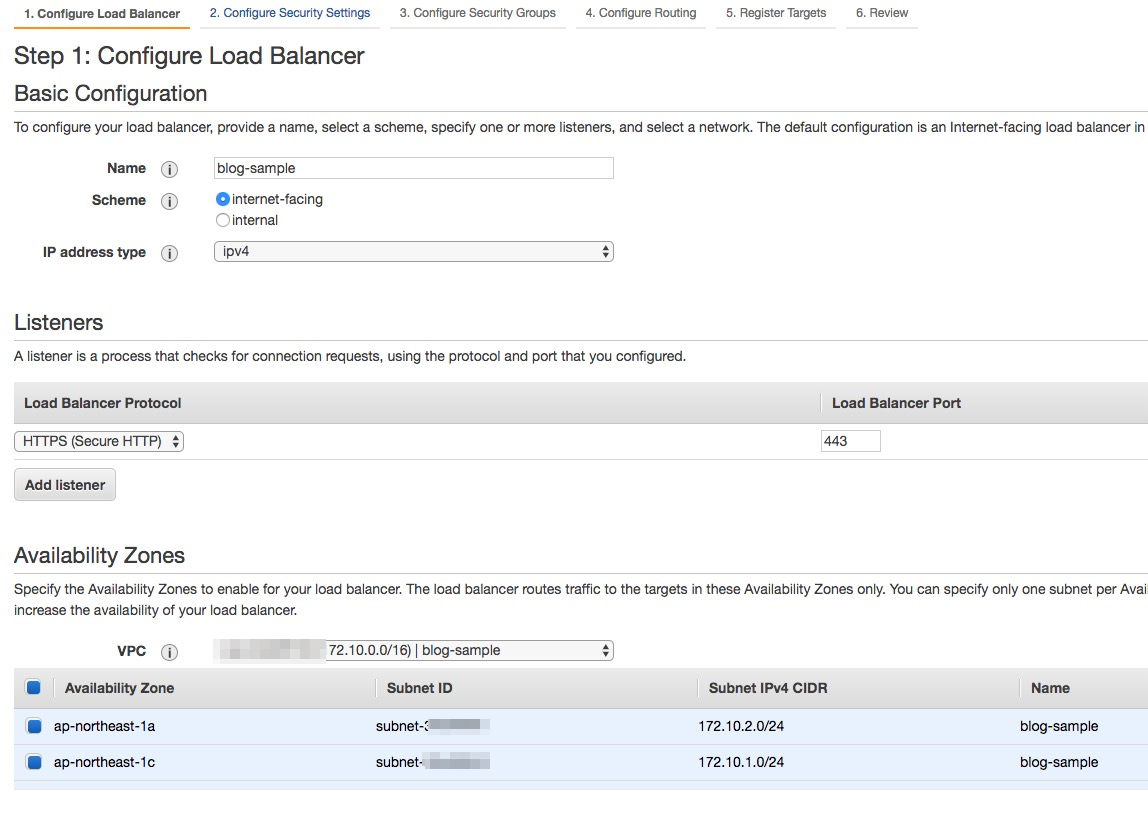Uncheck the ap-northeast-1a availability zone
The image size is (1148, 819).
pyautogui.click(x=33, y=726)
